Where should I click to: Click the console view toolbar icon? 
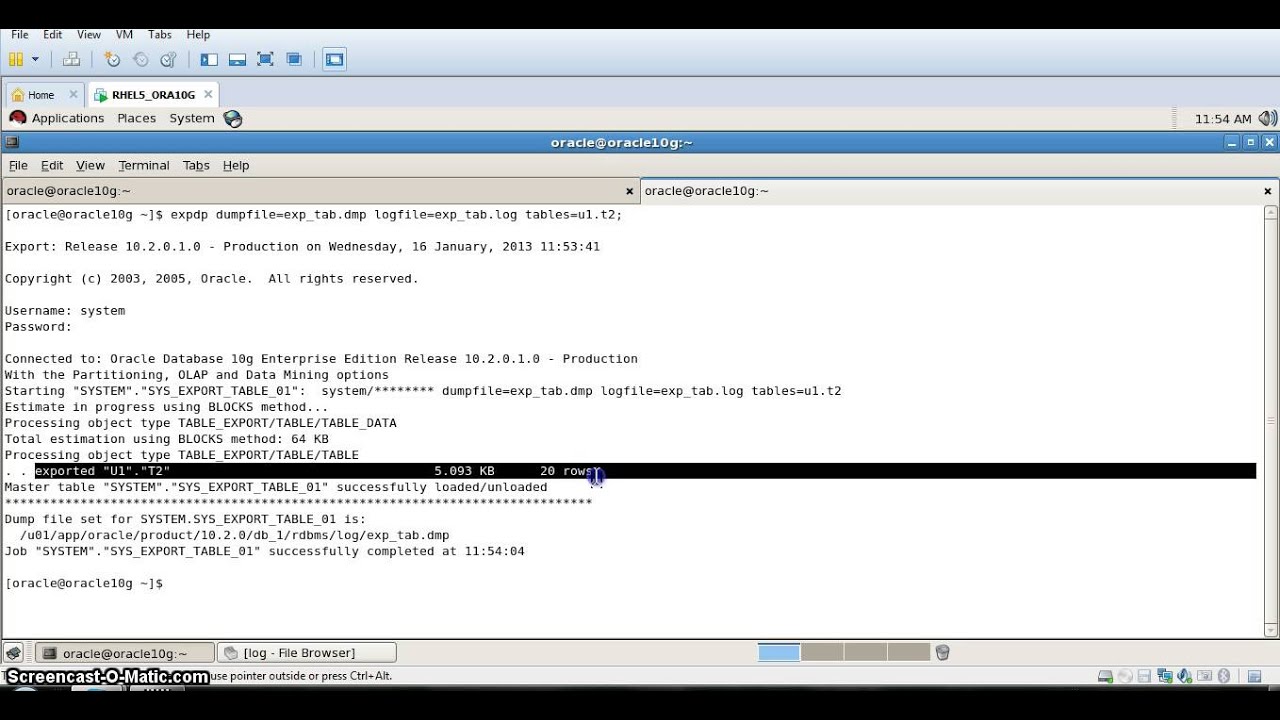[334, 59]
